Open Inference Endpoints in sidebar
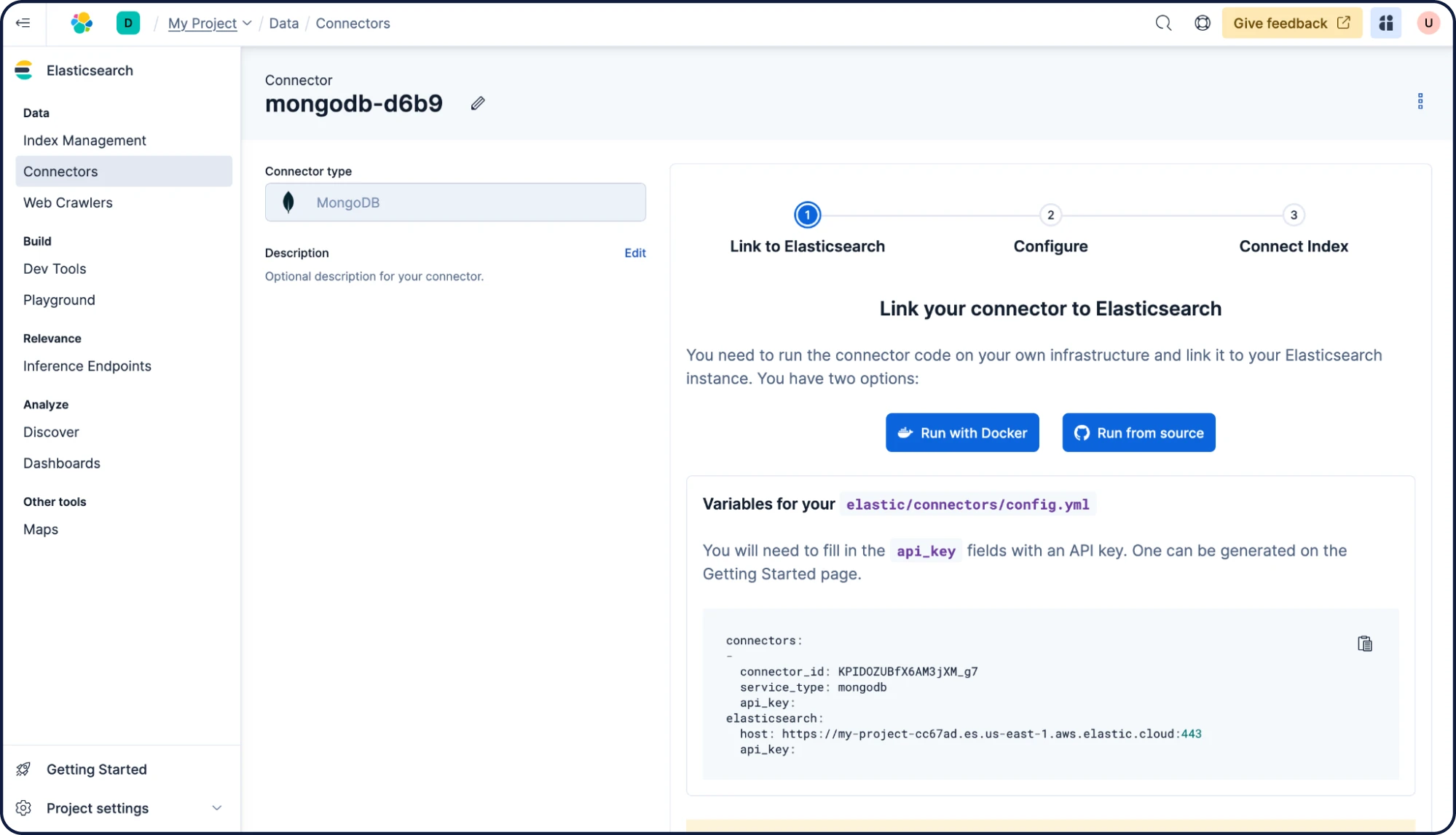1456x835 pixels. pyautogui.click(x=87, y=366)
